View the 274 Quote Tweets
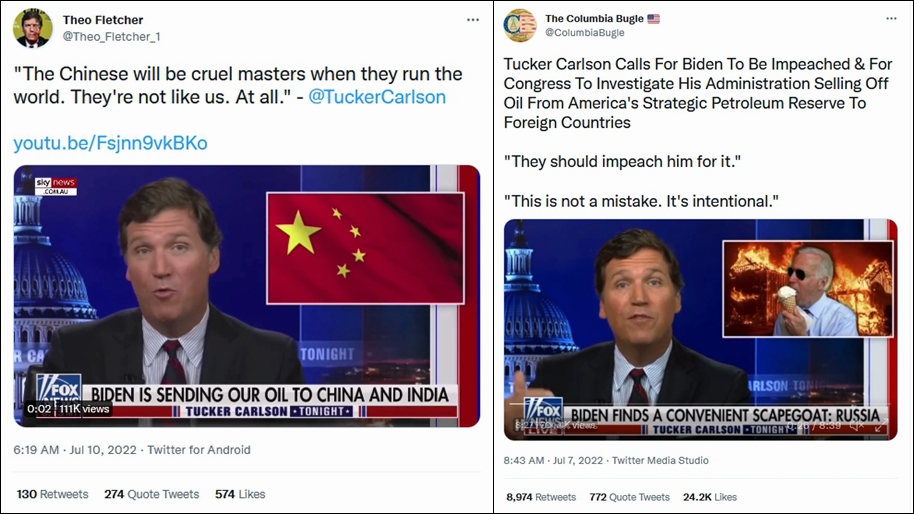Image resolution: width=914 pixels, height=514 pixels. [152, 494]
